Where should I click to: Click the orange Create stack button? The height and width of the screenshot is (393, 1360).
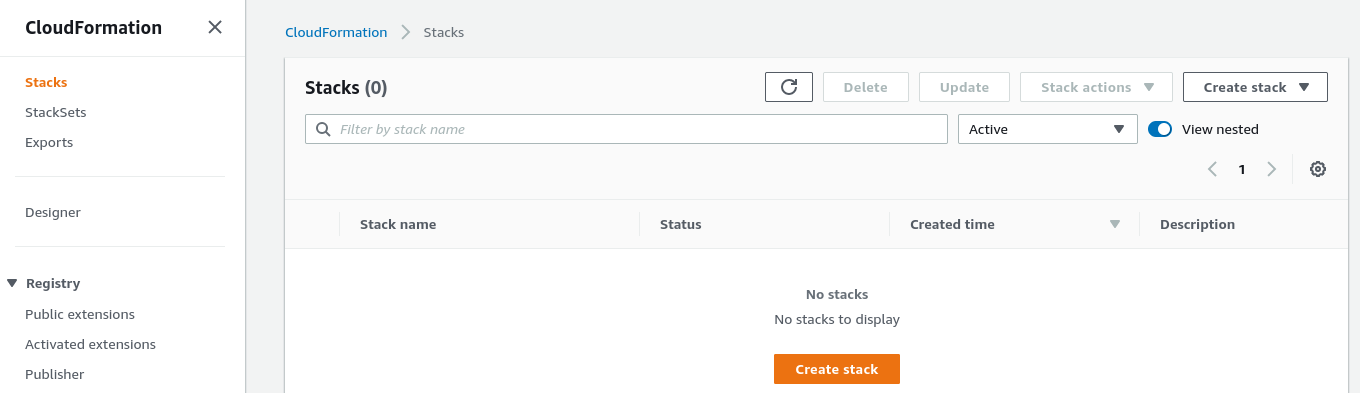tap(837, 369)
